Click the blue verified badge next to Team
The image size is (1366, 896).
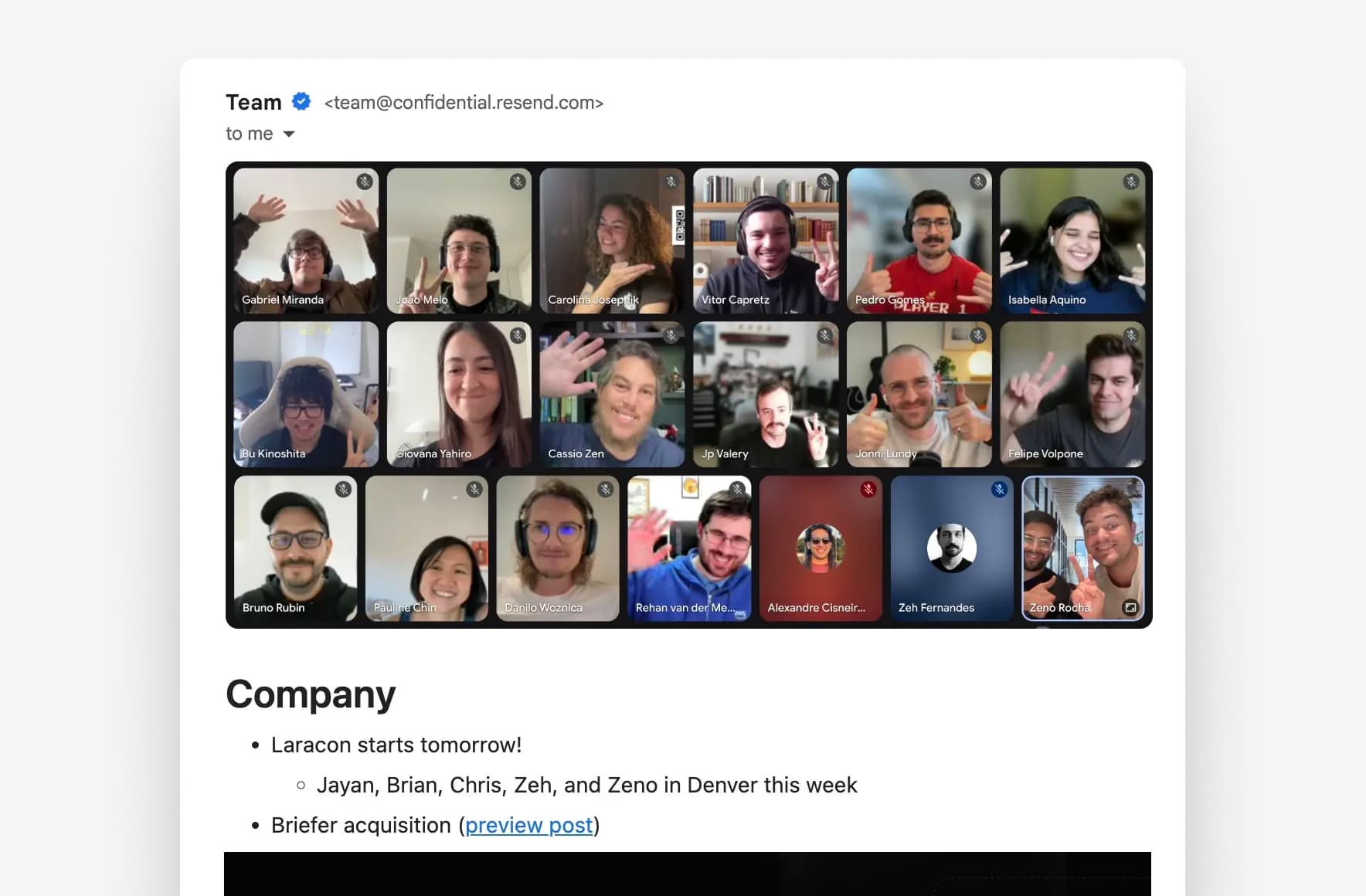click(301, 102)
